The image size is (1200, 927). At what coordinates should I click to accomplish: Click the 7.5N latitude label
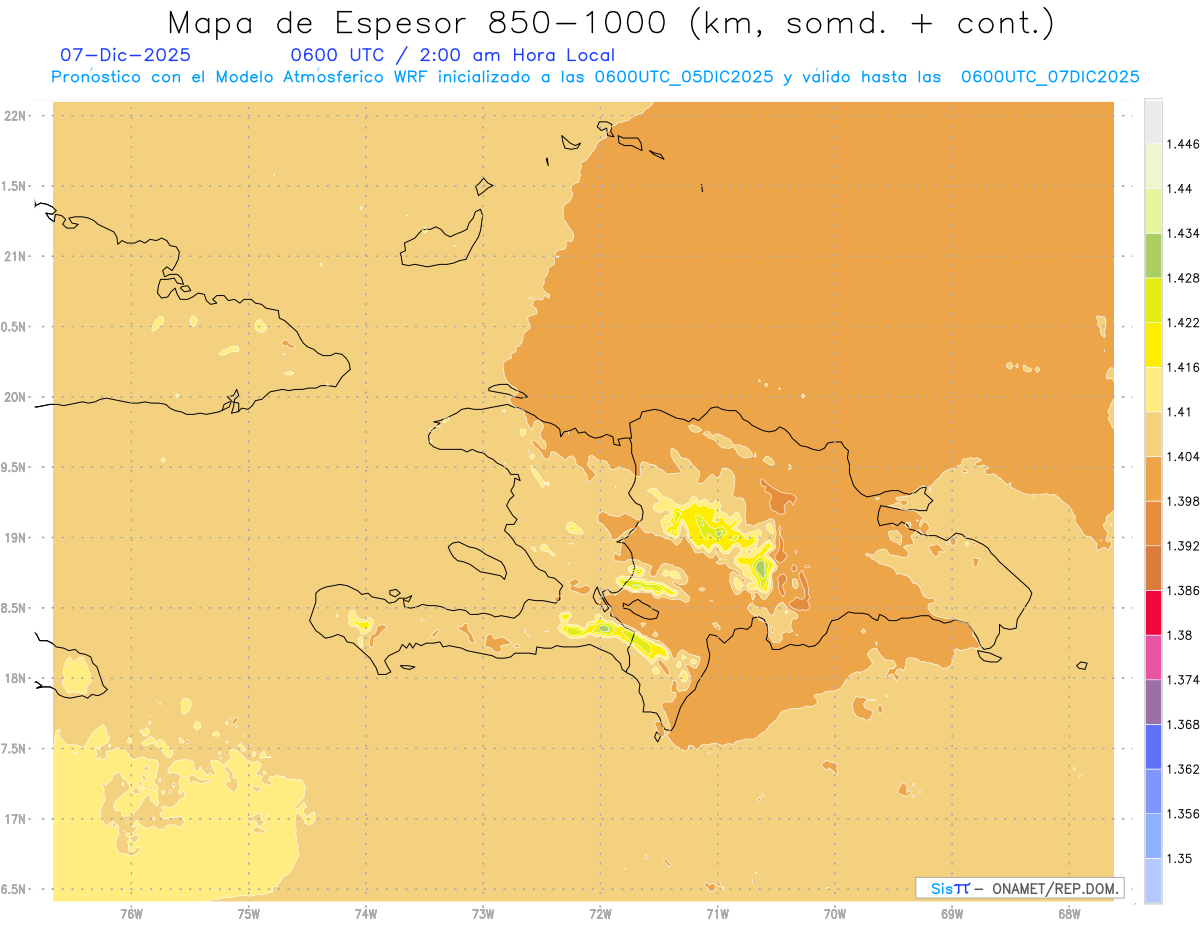[14, 749]
